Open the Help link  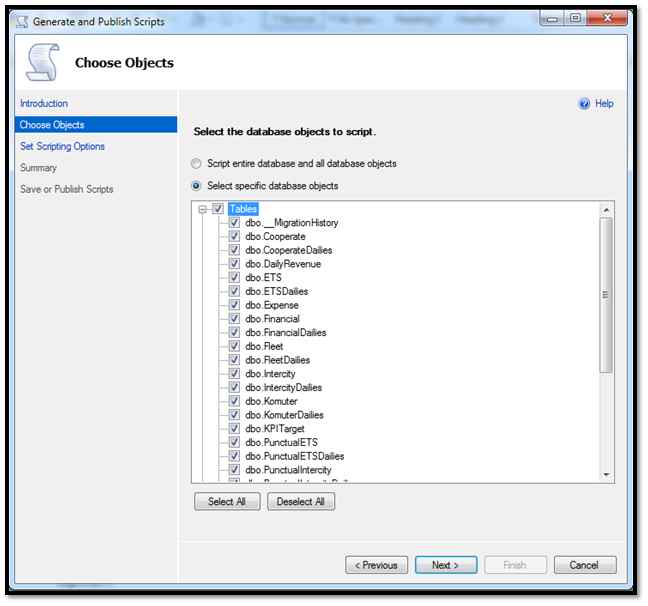604,103
